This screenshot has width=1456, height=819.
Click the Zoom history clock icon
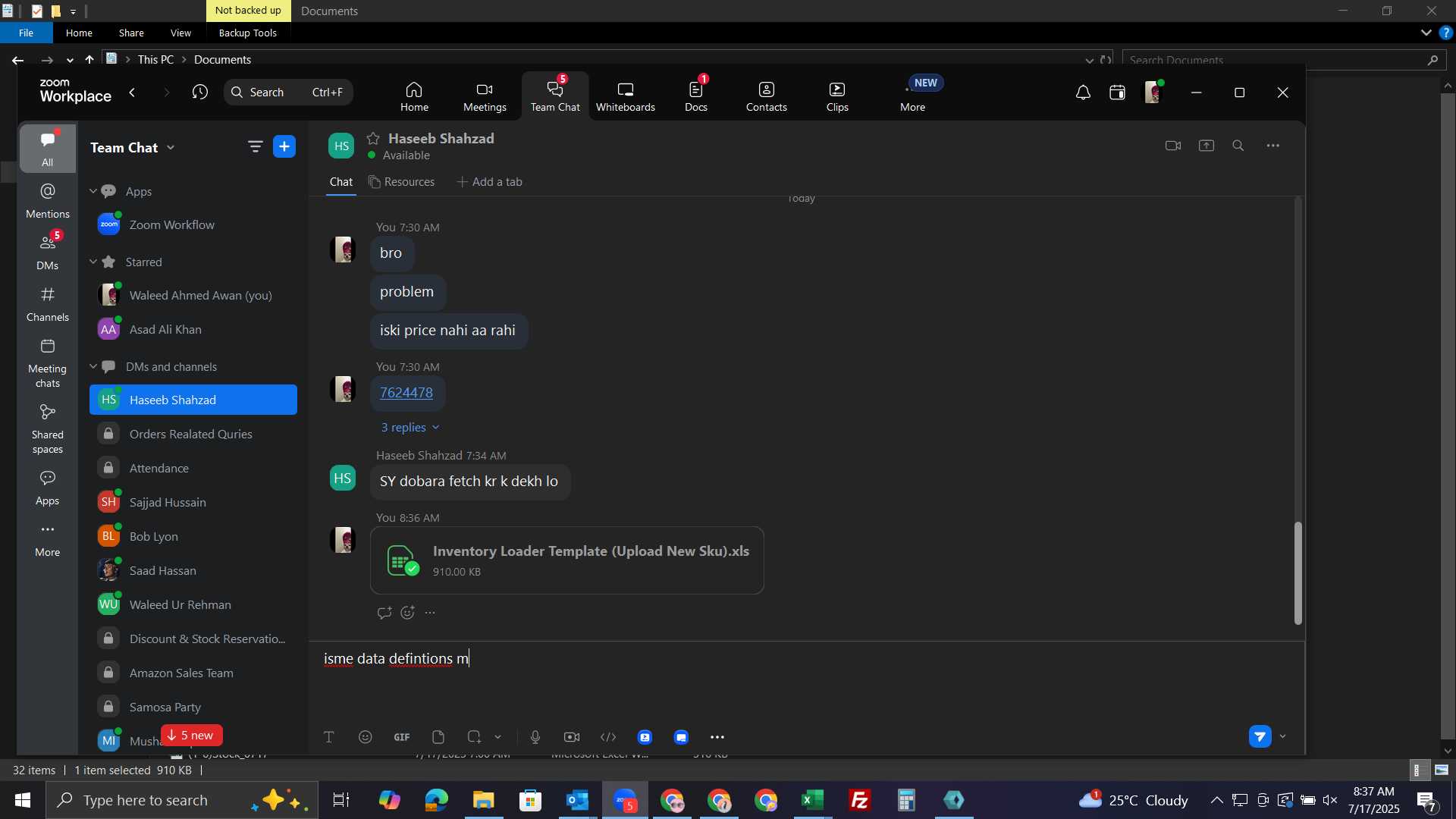199,93
